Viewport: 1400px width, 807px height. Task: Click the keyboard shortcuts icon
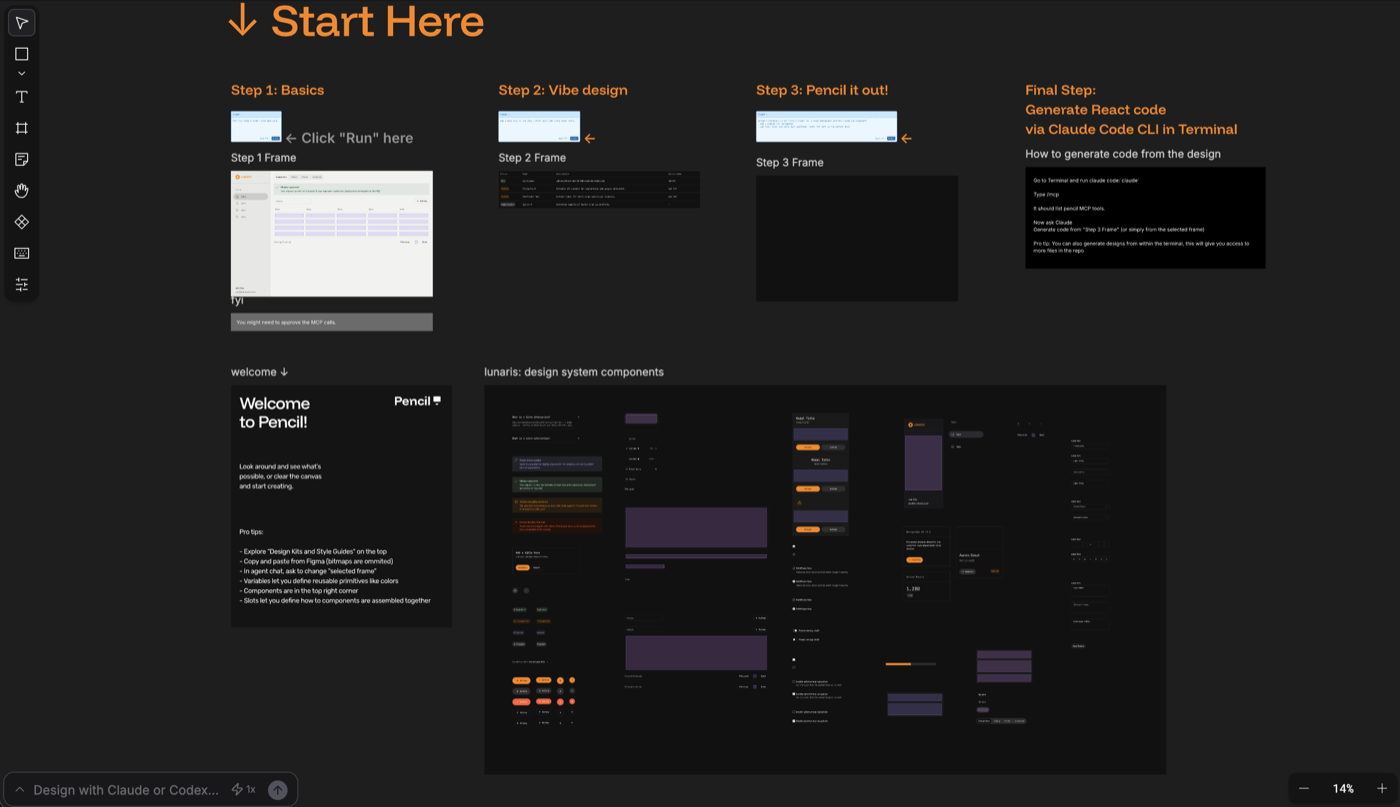[x=22, y=254]
